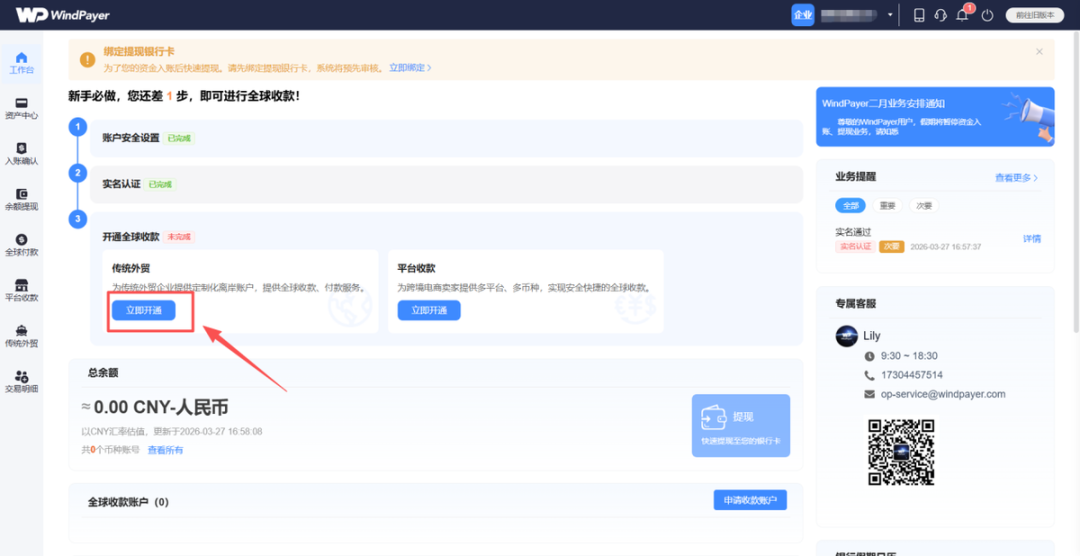1080x556 pixels.
Task: Select the 全部 filter in 业务提醒
Action: [x=850, y=205]
